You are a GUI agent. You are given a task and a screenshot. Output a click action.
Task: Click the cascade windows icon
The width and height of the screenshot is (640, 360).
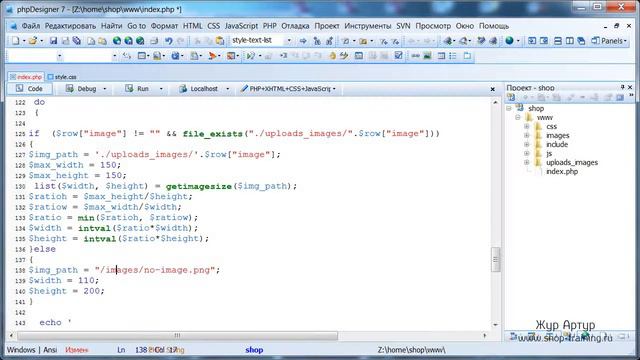coord(581,41)
